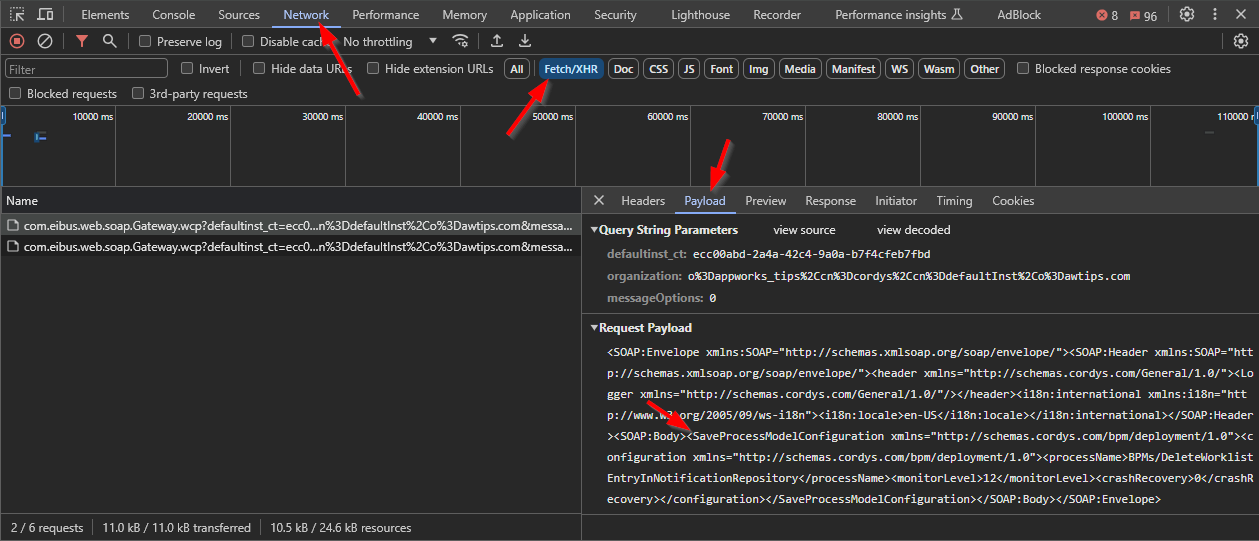Collapse the Request Payload section
This screenshot has height=541, width=1259.
(594, 328)
